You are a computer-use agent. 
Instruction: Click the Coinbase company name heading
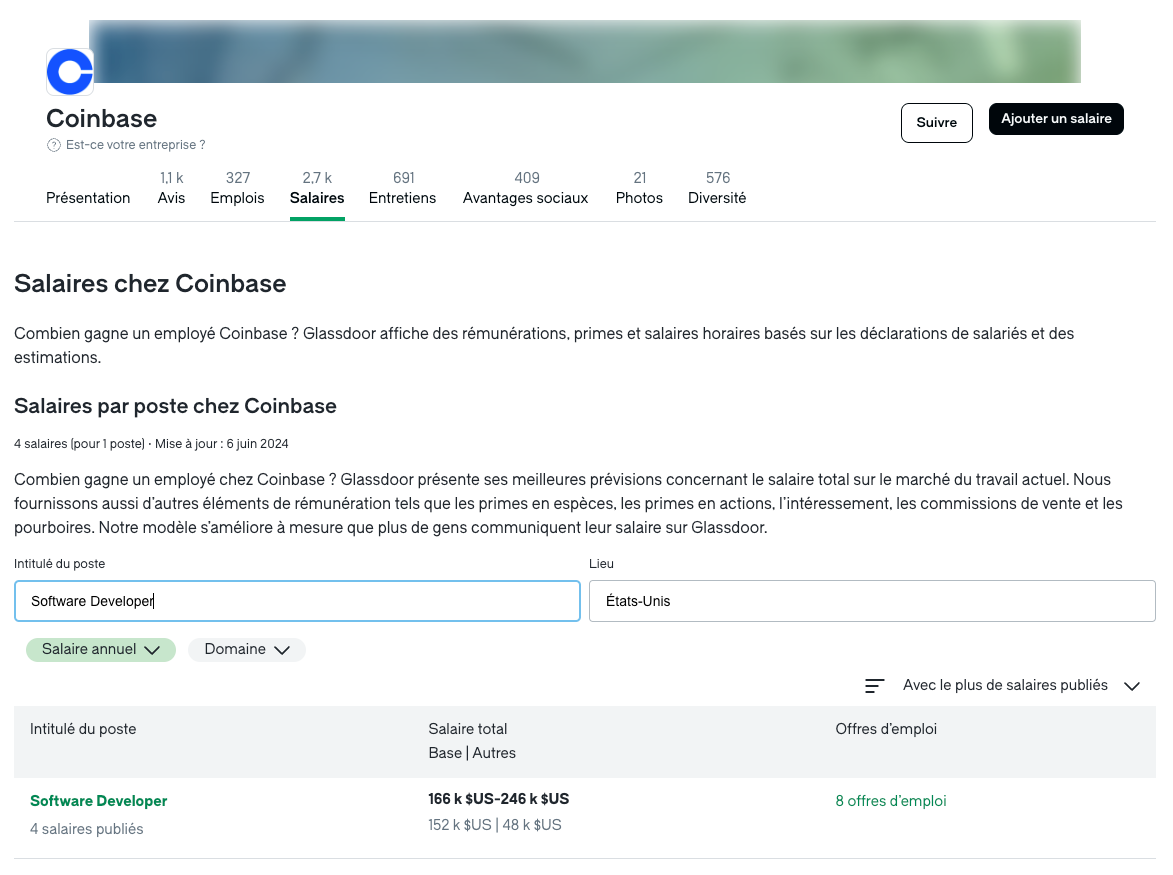pyautogui.click(x=102, y=119)
